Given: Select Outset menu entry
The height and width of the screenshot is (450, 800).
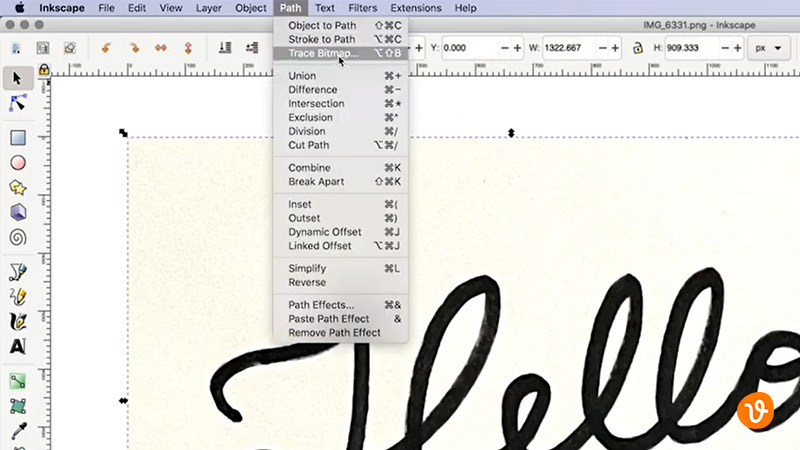Looking at the screenshot, I should pos(340,218).
